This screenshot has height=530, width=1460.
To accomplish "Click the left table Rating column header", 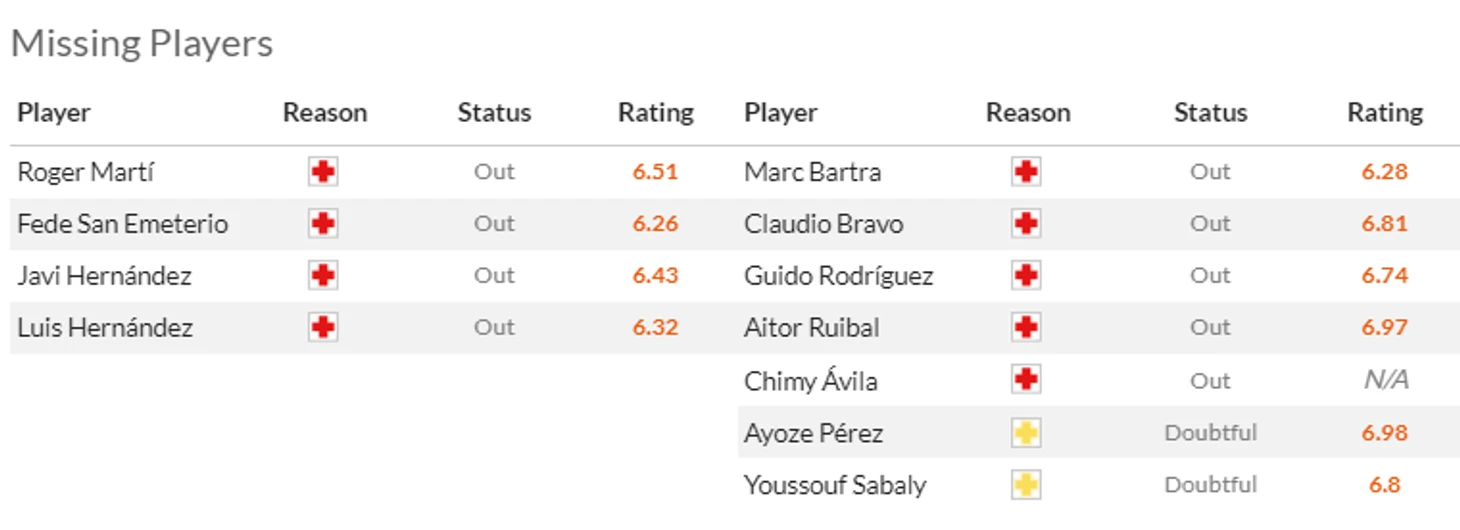I will tap(655, 113).
